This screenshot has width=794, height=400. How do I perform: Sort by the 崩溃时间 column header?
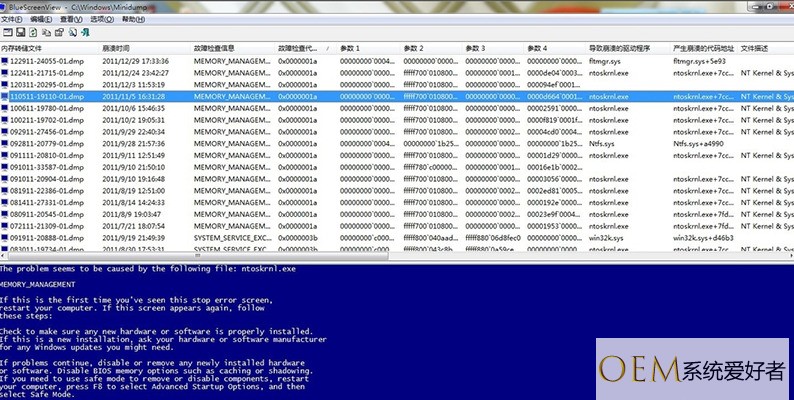(x=146, y=49)
